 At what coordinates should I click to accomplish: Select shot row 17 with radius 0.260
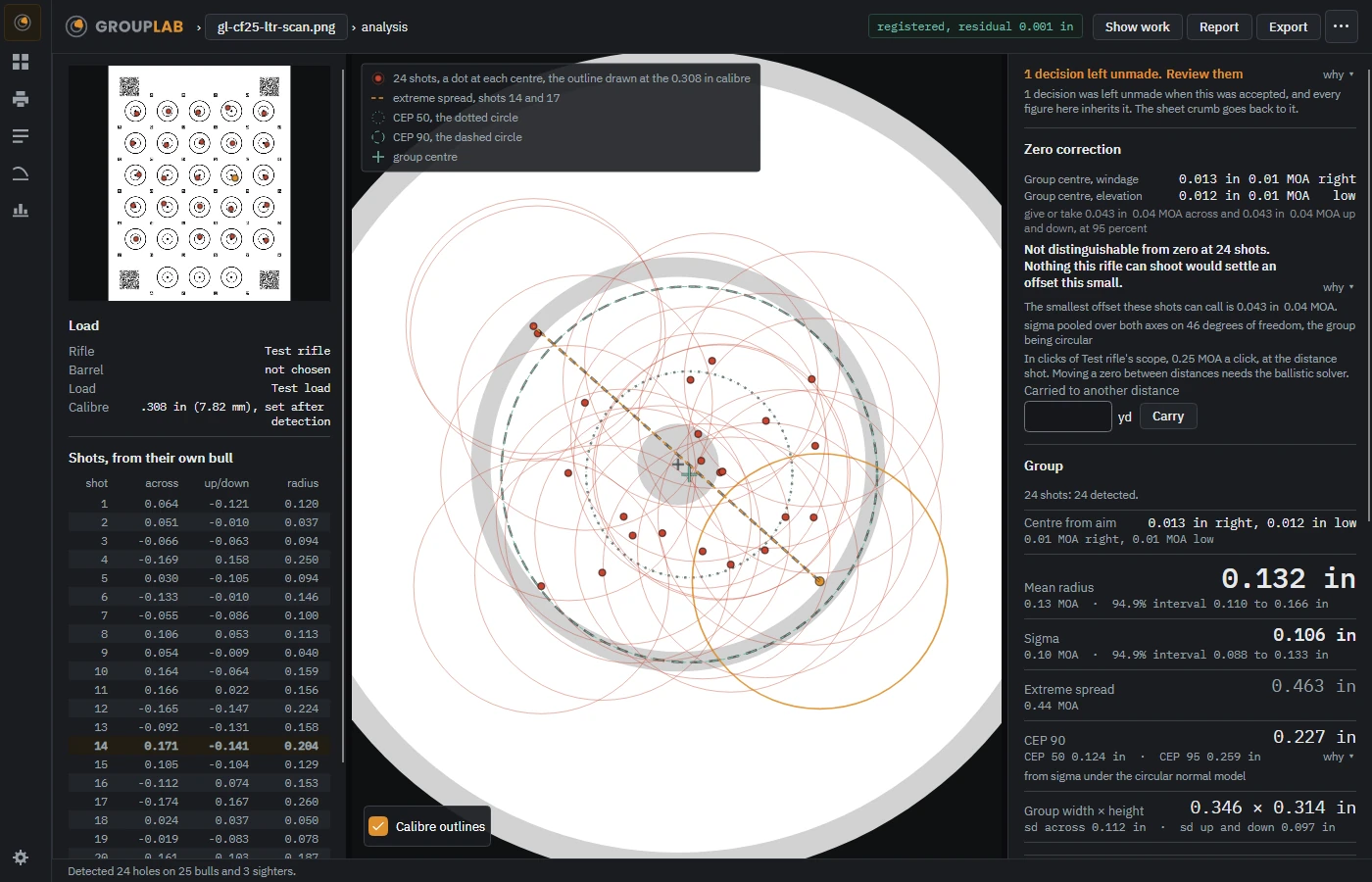pos(199,802)
